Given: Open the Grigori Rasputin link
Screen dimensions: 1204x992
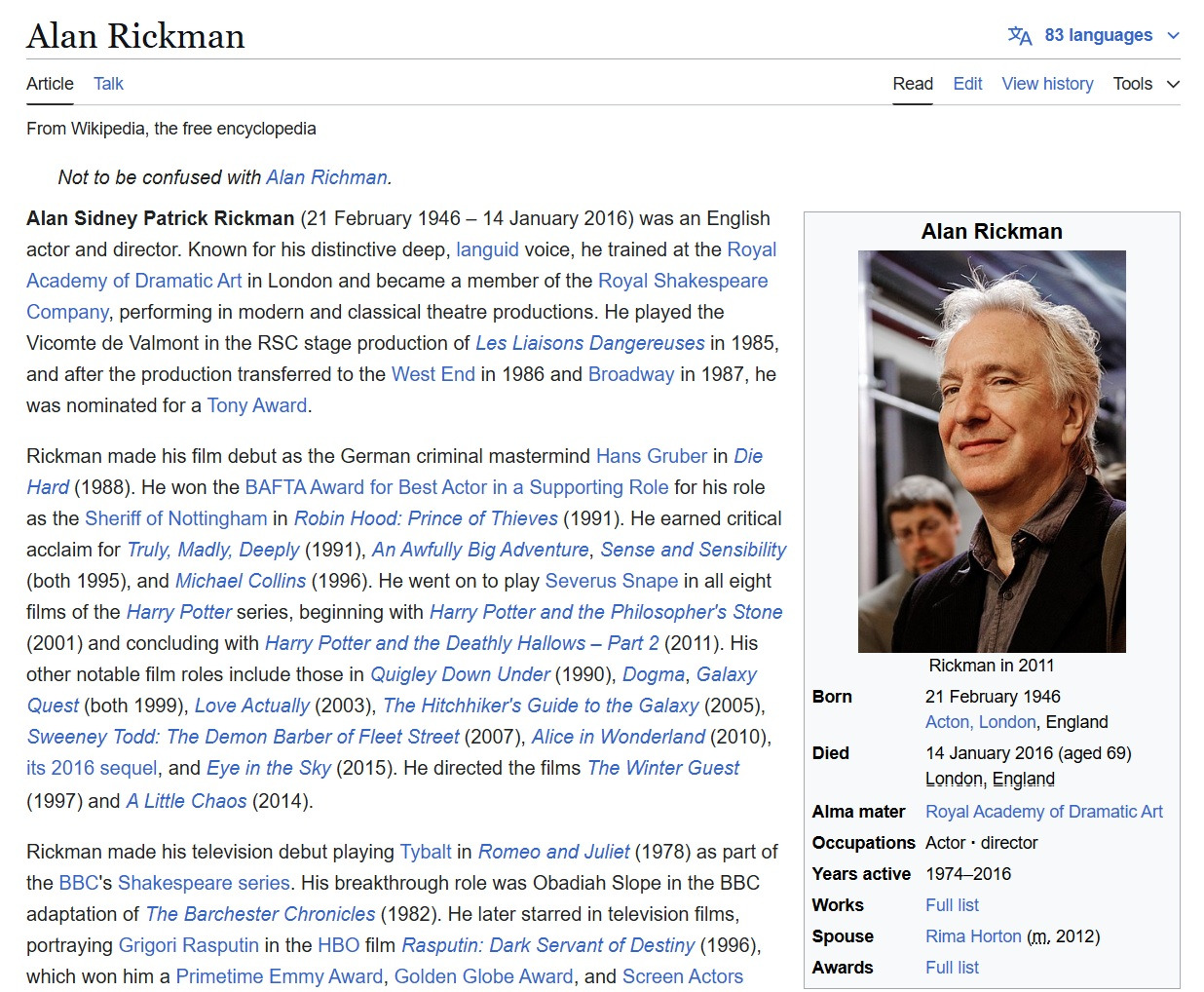Looking at the screenshot, I should click(189, 945).
